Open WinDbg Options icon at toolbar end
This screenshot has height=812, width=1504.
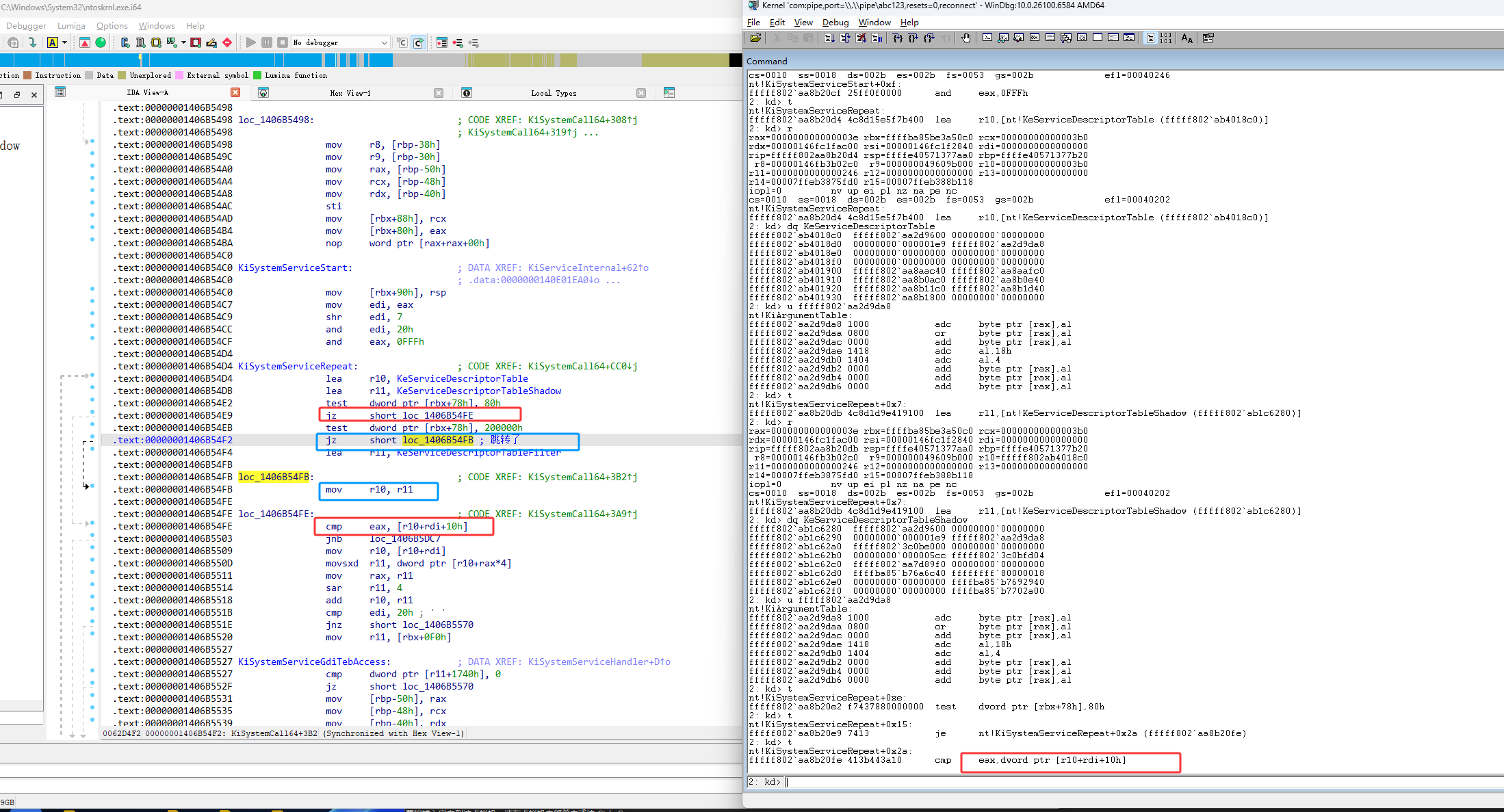(1208, 38)
